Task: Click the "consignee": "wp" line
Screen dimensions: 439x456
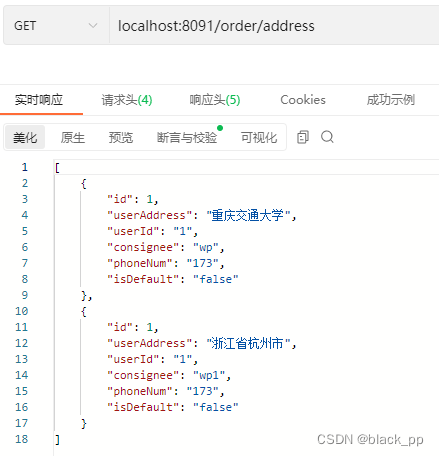Action: coord(166,247)
